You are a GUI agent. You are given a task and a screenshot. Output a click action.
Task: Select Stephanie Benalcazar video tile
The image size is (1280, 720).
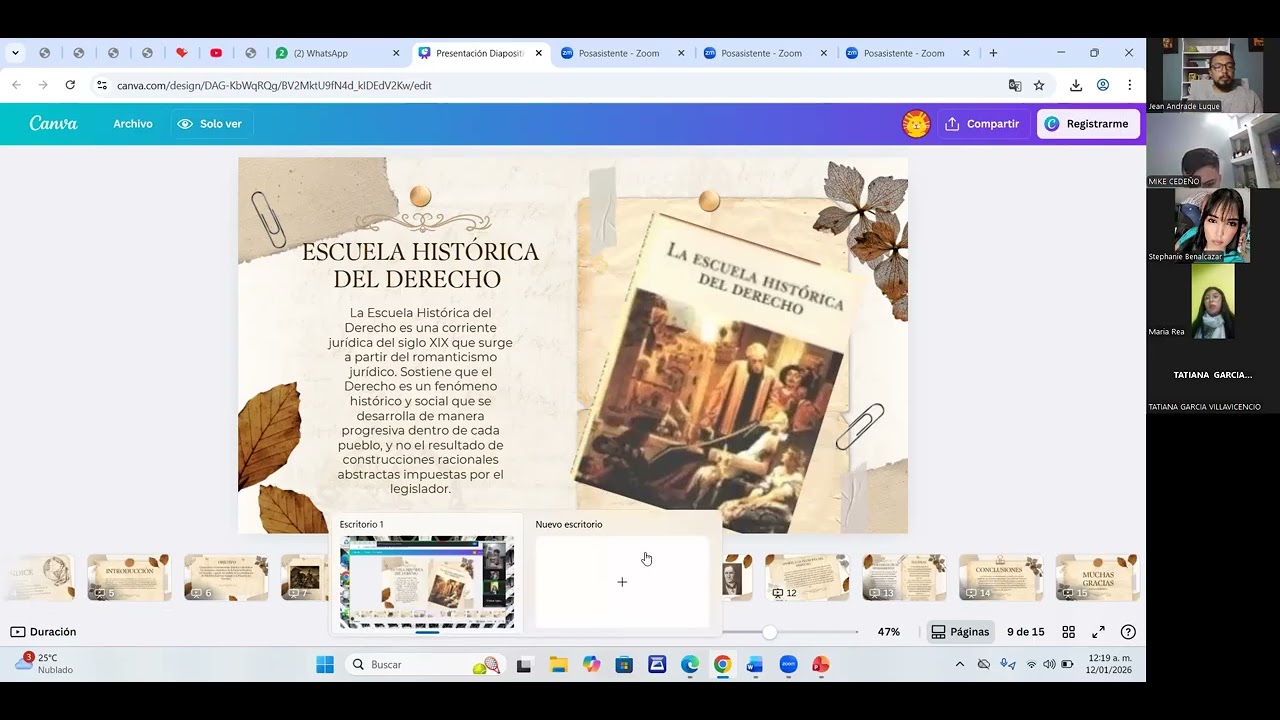point(1212,225)
